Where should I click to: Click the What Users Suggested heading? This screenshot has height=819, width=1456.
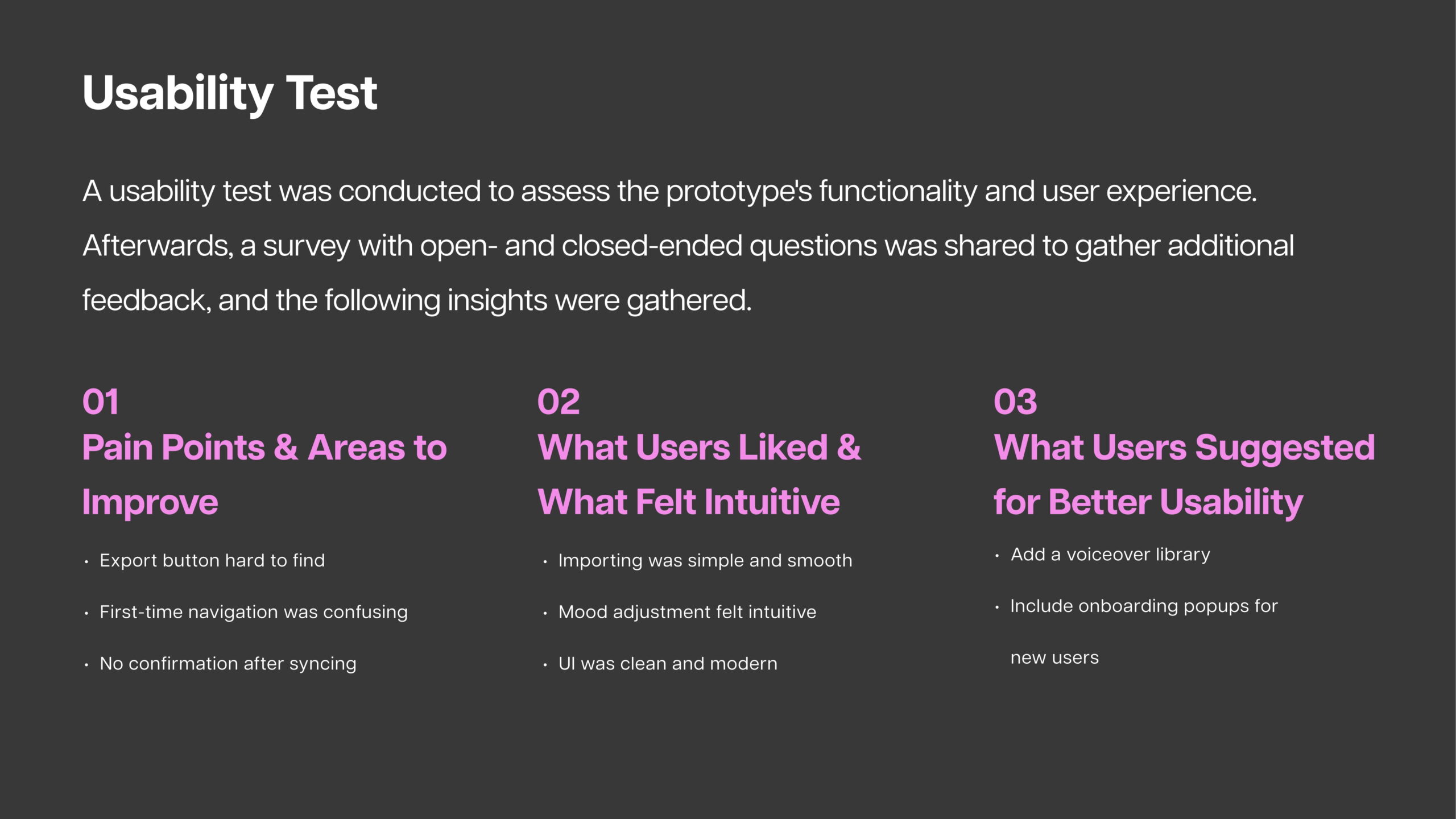point(1185,474)
